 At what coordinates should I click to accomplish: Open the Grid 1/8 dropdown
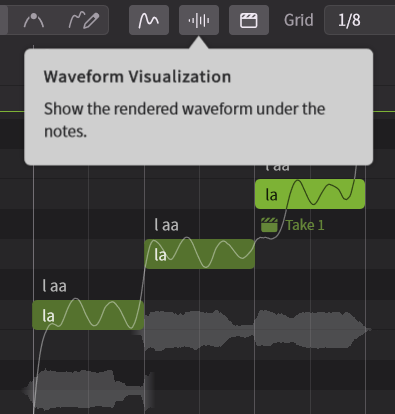pyautogui.click(x=359, y=20)
